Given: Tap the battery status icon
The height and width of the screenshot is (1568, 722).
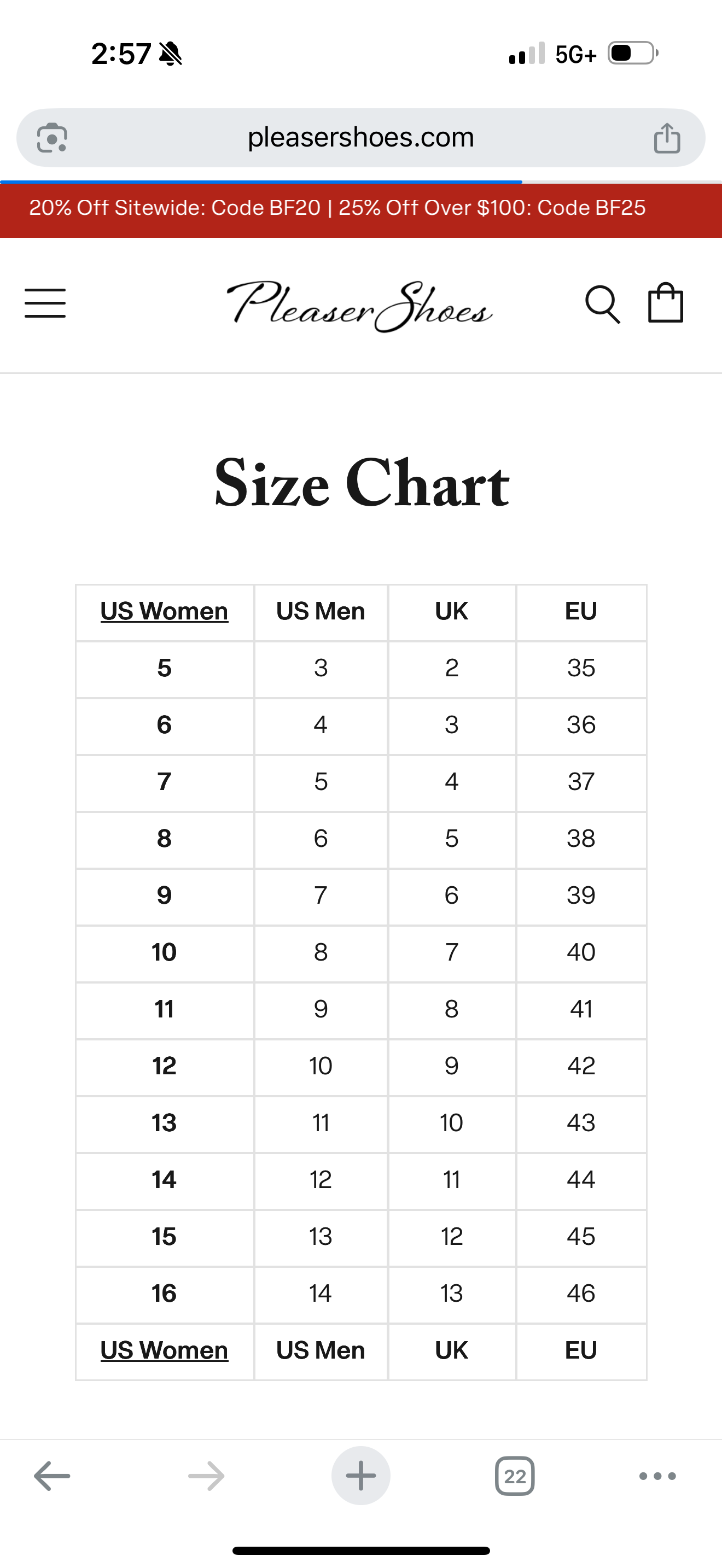Looking at the screenshot, I should (x=632, y=54).
